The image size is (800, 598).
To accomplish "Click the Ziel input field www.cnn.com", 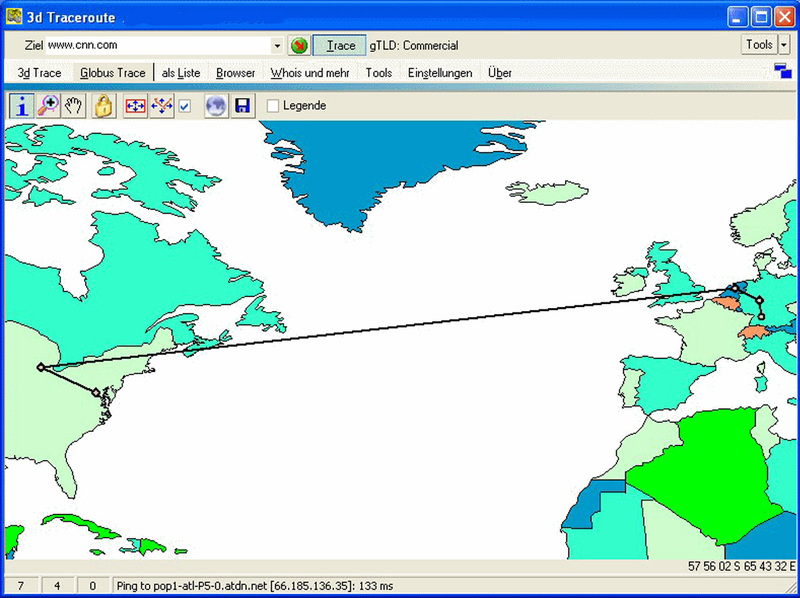I will 158,45.
